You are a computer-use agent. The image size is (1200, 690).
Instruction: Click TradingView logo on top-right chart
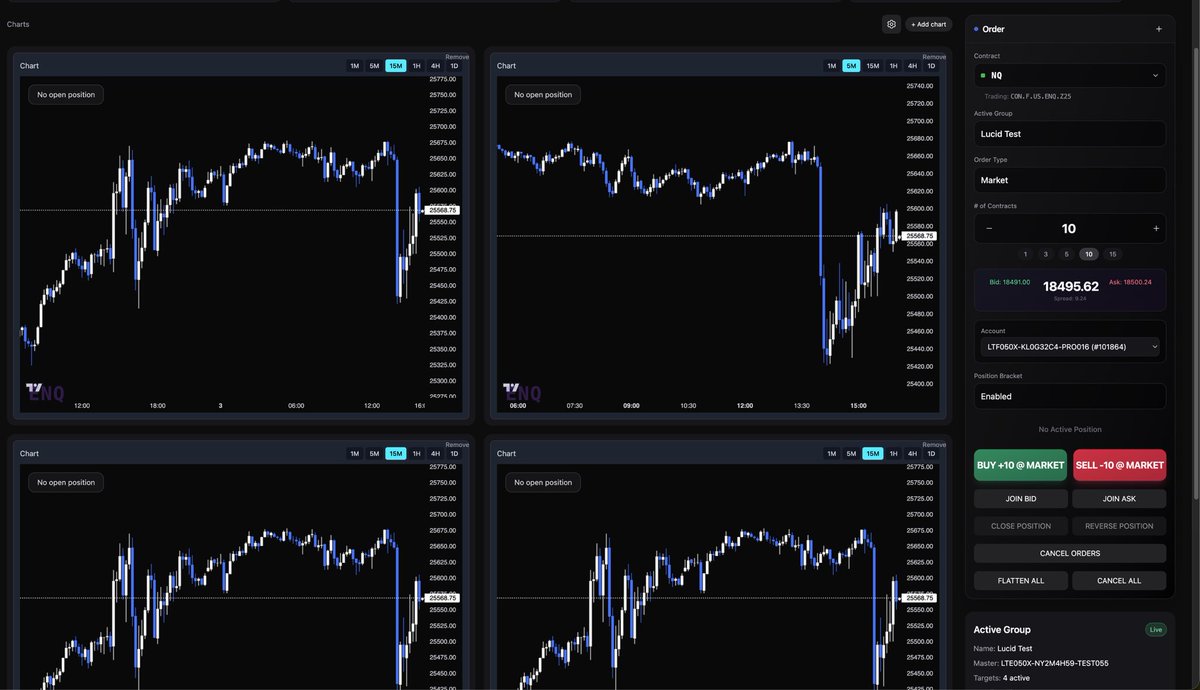(x=511, y=387)
